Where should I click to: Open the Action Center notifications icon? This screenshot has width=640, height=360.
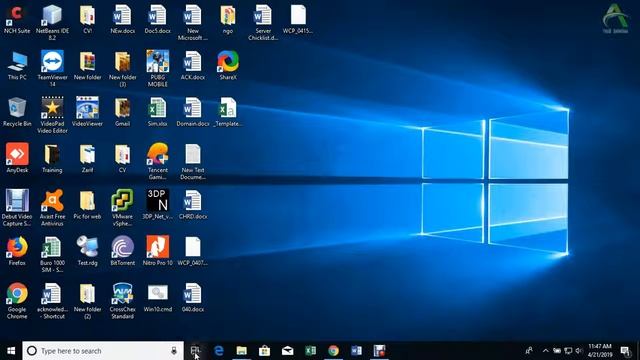tap(625, 351)
